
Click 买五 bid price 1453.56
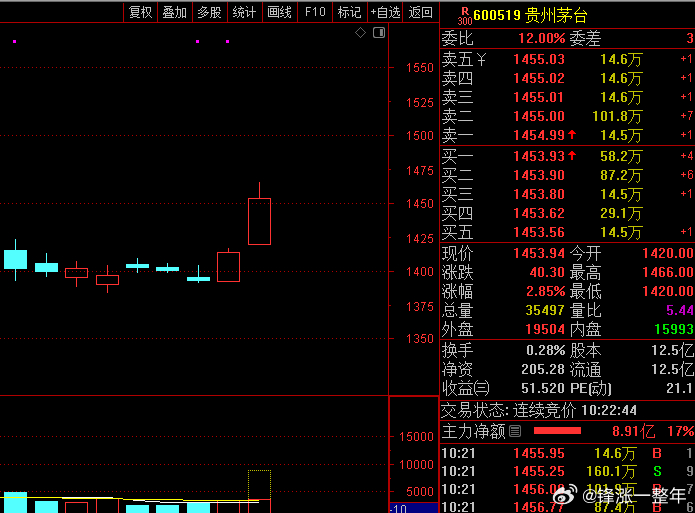point(539,232)
